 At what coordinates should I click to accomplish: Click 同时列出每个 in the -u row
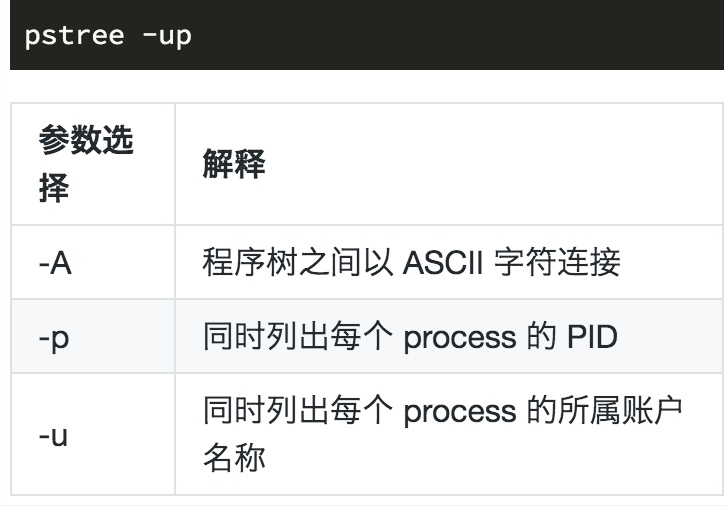pyautogui.click(x=298, y=410)
